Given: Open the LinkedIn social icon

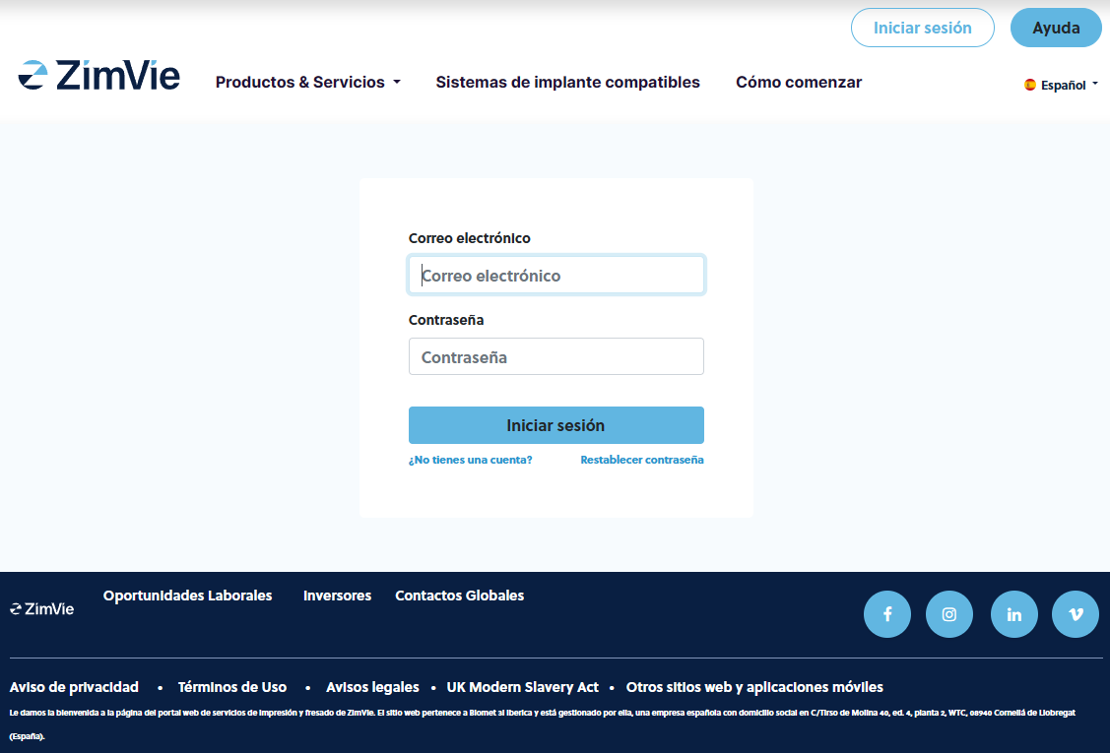Looking at the screenshot, I should [x=1014, y=614].
